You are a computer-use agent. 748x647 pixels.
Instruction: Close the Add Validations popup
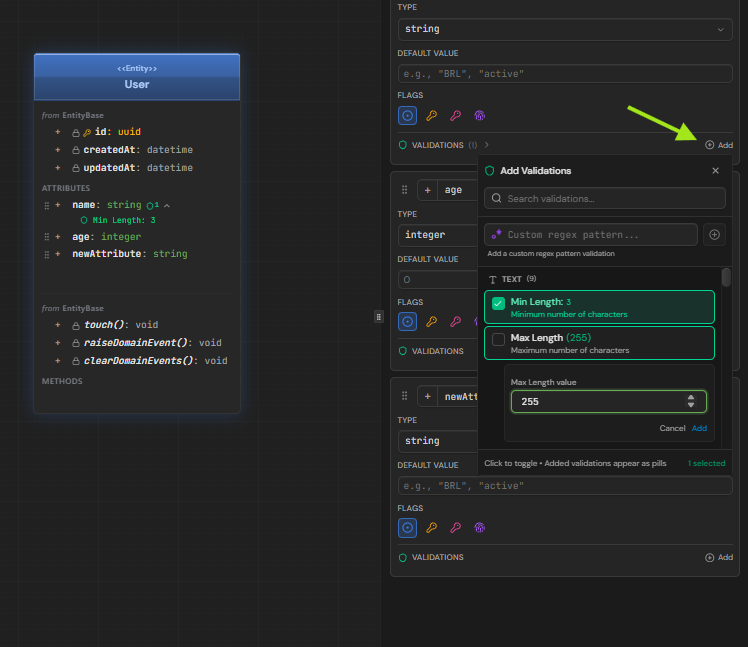tap(715, 171)
